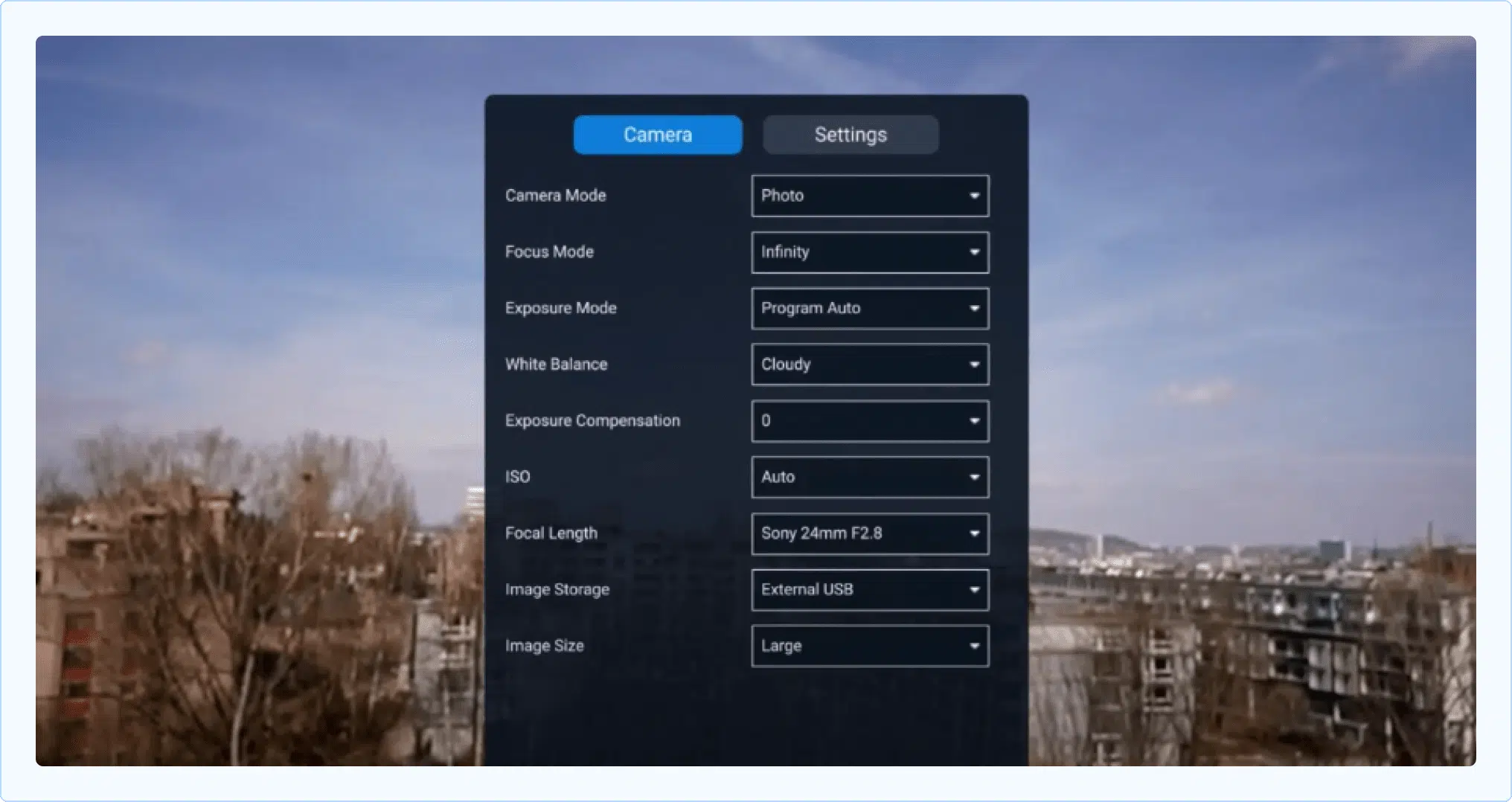Open the Settings tab

point(850,135)
